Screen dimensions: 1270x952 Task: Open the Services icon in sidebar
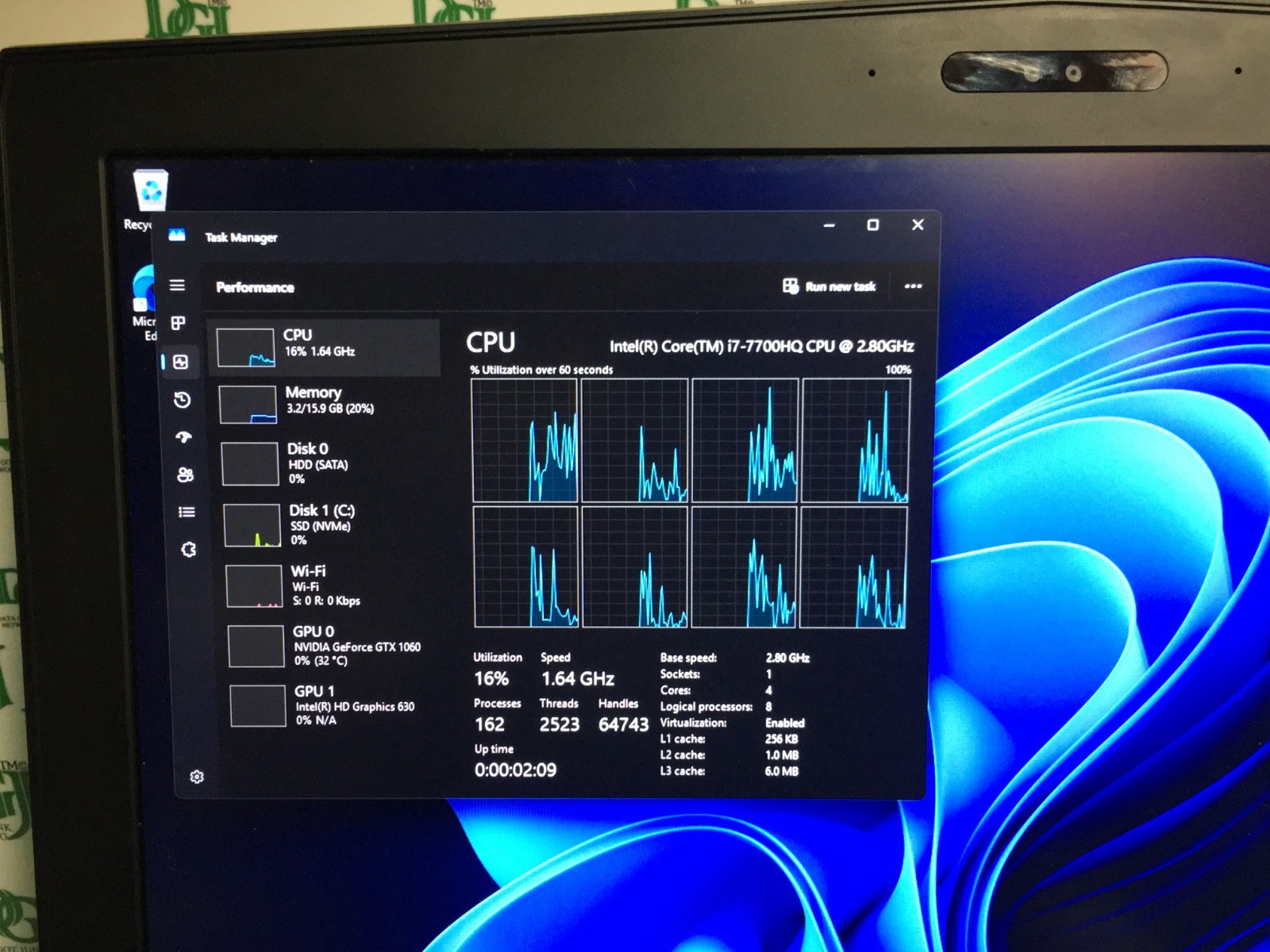coord(188,549)
